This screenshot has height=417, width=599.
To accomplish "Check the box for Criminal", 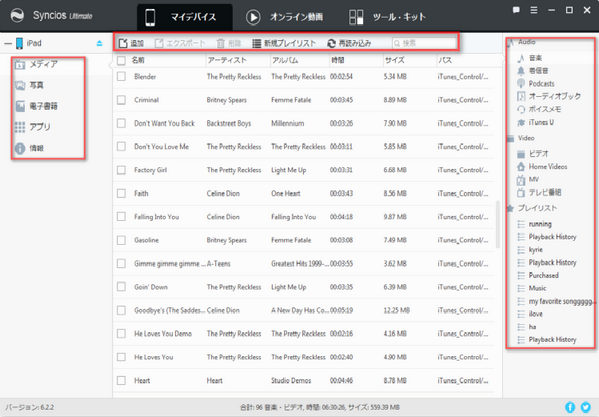I will pyautogui.click(x=121, y=100).
